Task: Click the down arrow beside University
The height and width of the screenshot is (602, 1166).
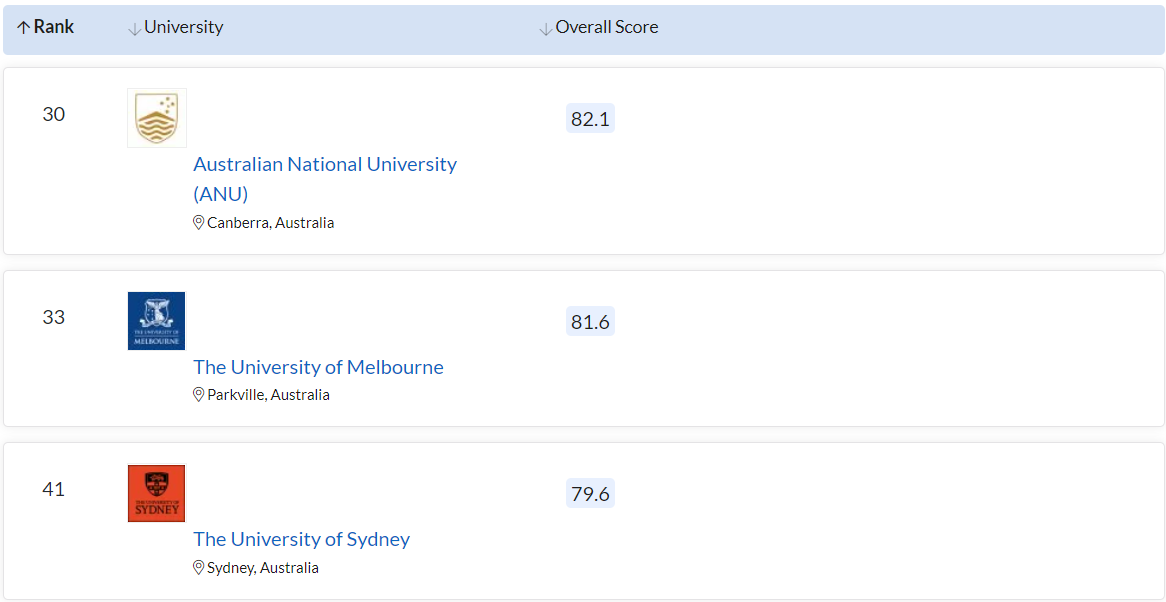Action: tap(135, 29)
